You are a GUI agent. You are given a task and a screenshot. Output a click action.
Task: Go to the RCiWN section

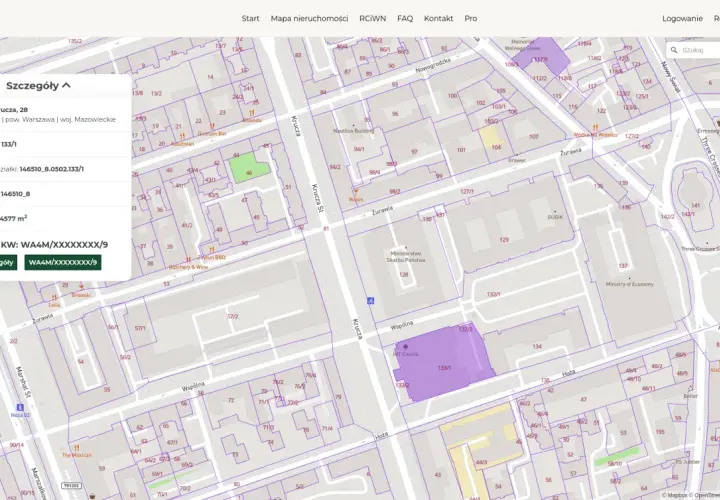tap(372, 18)
